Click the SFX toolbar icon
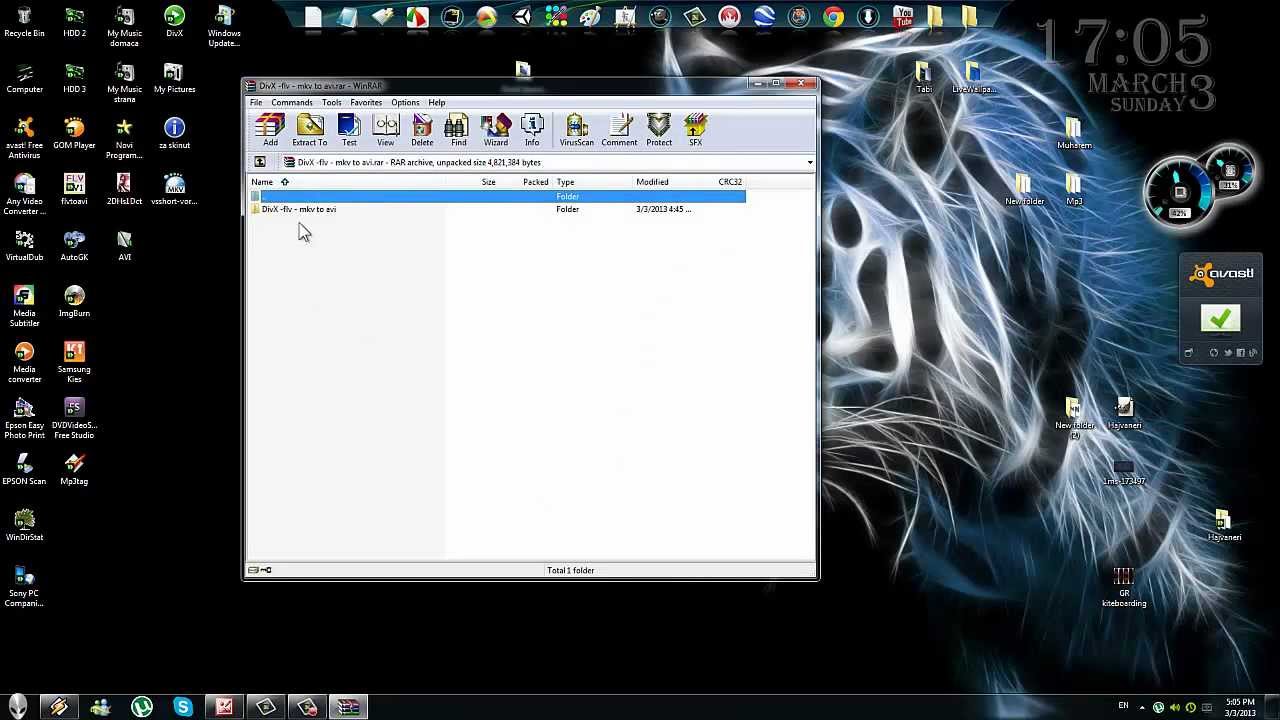Viewport: 1280px width, 720px height. (695, 130)
